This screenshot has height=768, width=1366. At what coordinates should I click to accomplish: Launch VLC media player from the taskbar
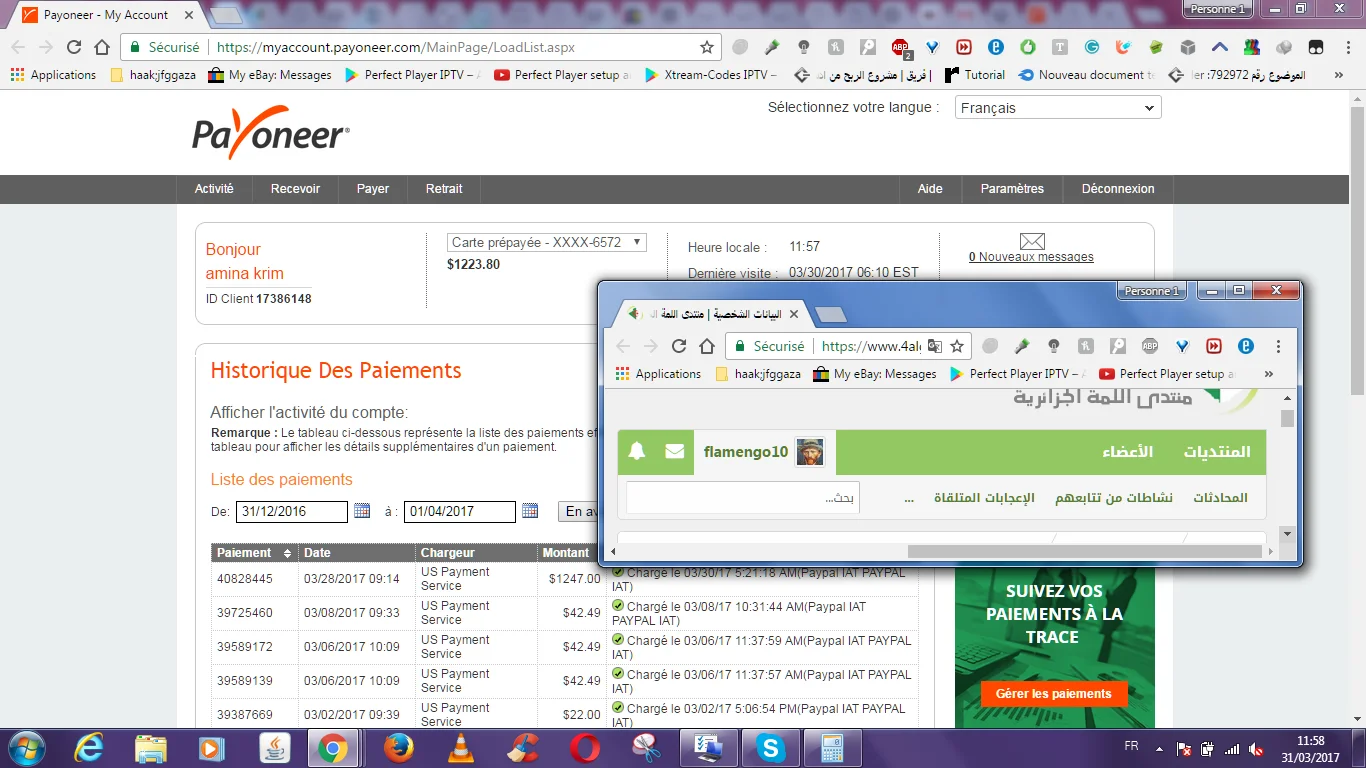460,748
